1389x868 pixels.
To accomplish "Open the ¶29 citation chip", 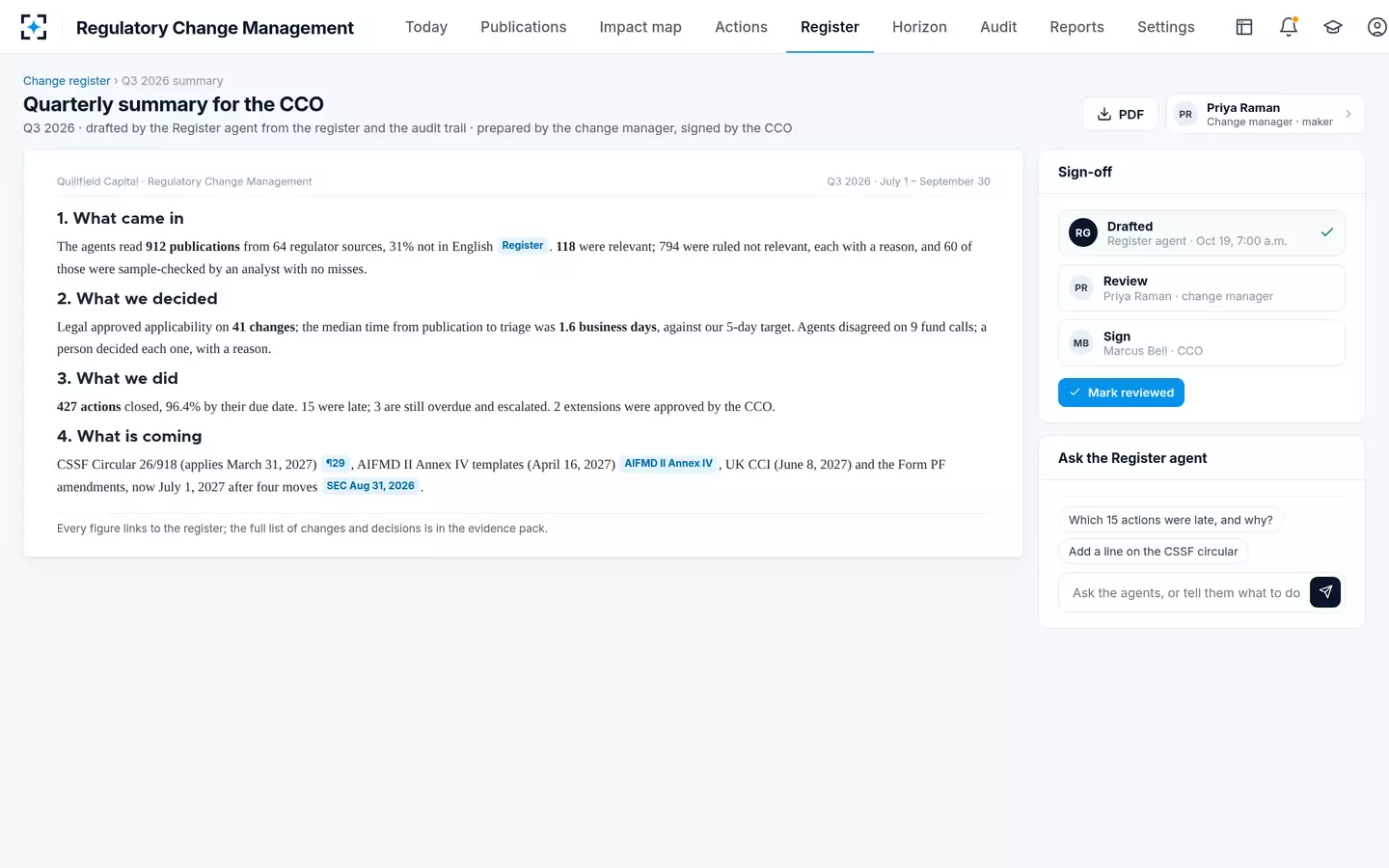I will coord(336,464).
